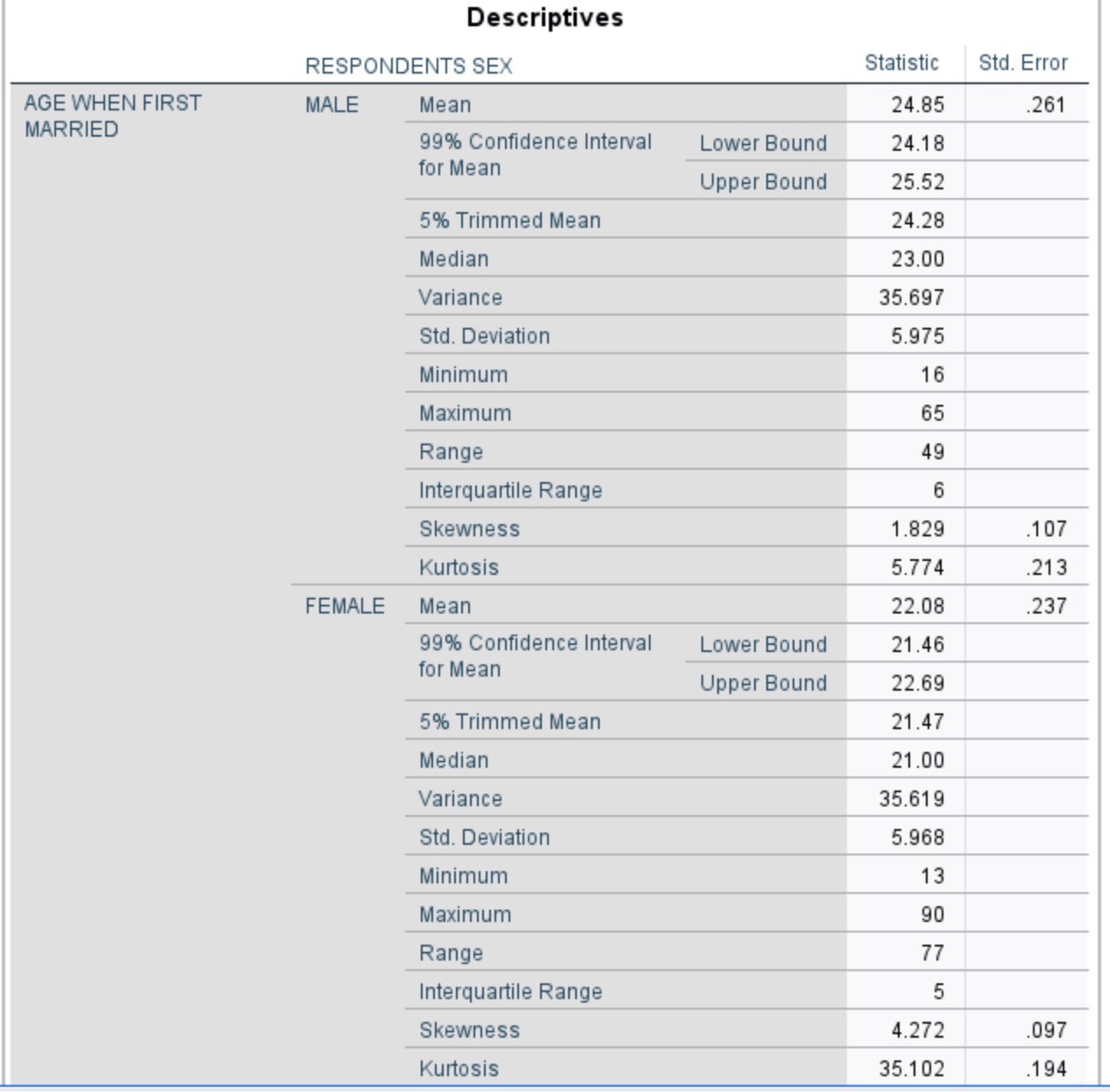Click the Statistic column header
The image size is (1110, 1092).
click(x=902, y=62)
